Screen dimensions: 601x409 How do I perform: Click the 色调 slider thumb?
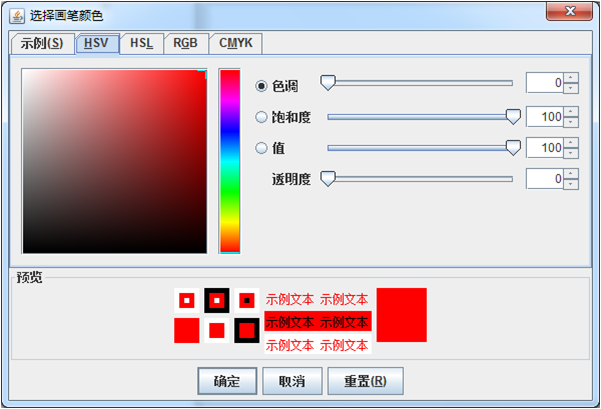click(x=328, y=83)
